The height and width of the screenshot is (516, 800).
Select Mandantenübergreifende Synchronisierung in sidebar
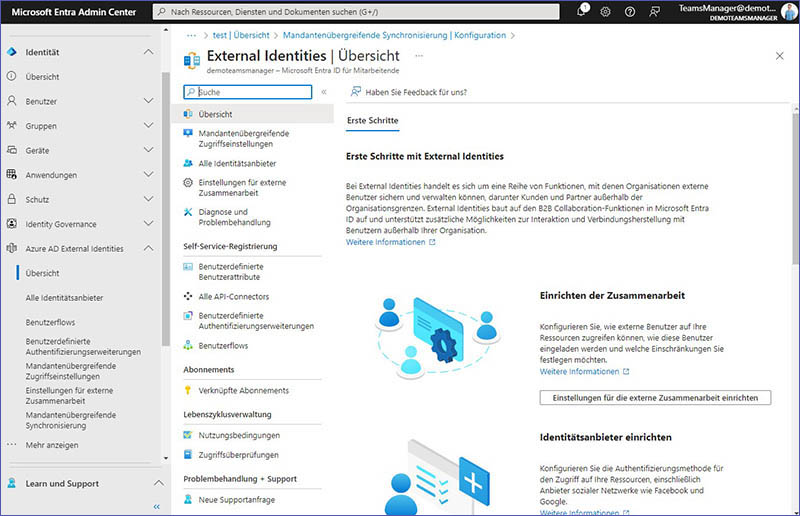[x=71, y=420]
